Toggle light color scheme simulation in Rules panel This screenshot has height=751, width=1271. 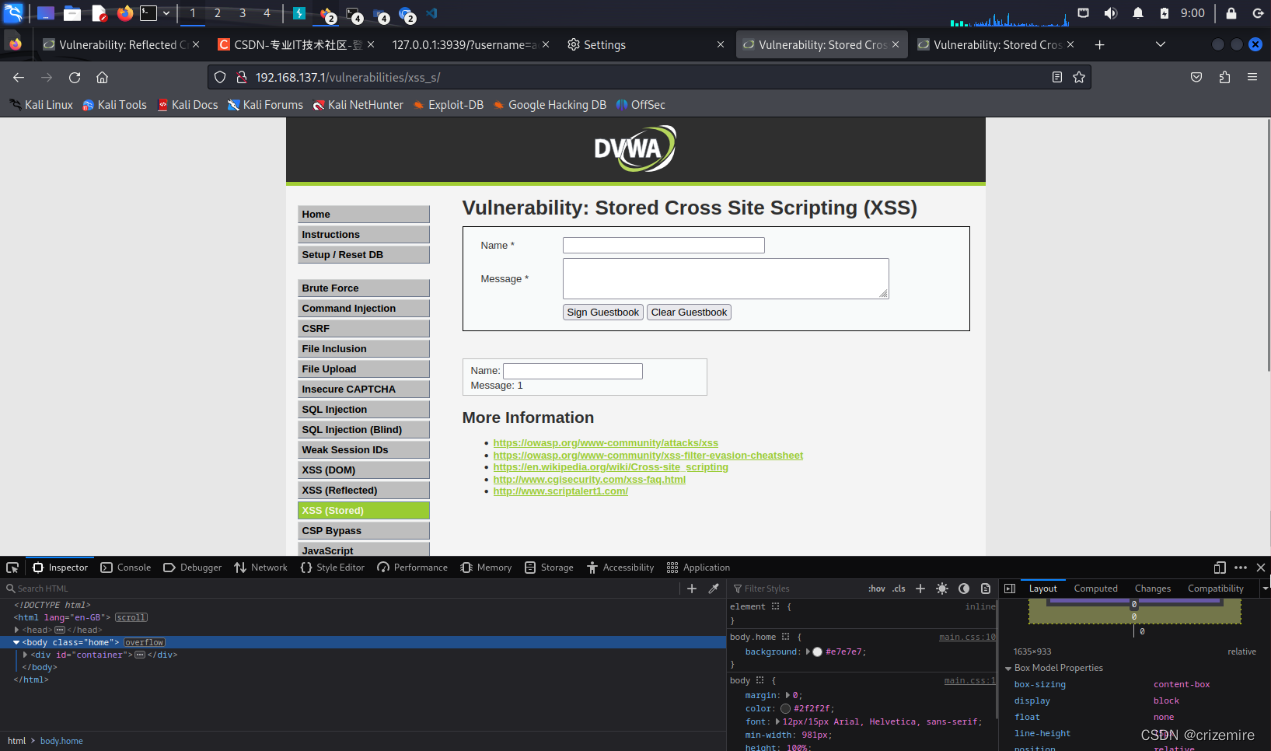click(941, 588)
